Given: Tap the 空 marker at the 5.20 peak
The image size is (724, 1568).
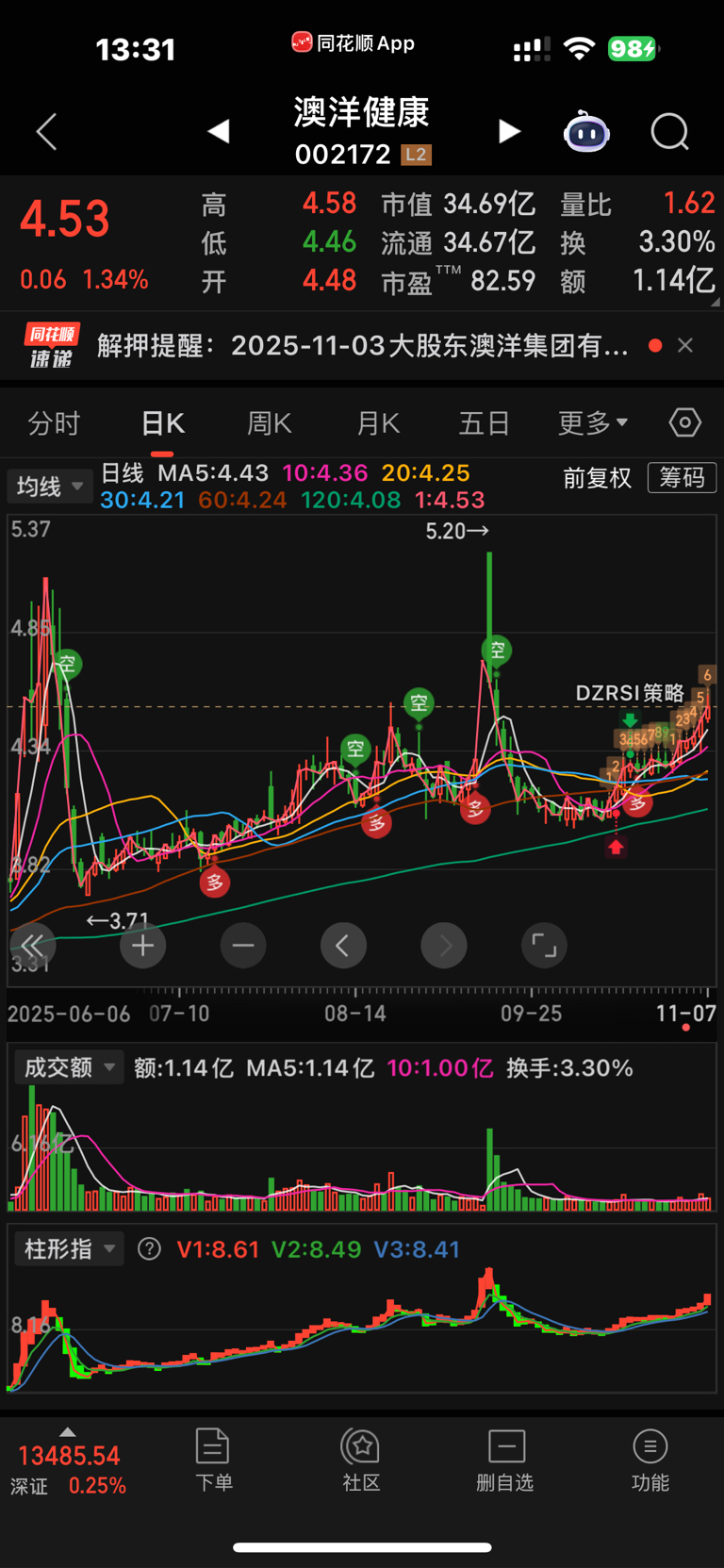Looking at the screenshot, I should coord(497,650).
